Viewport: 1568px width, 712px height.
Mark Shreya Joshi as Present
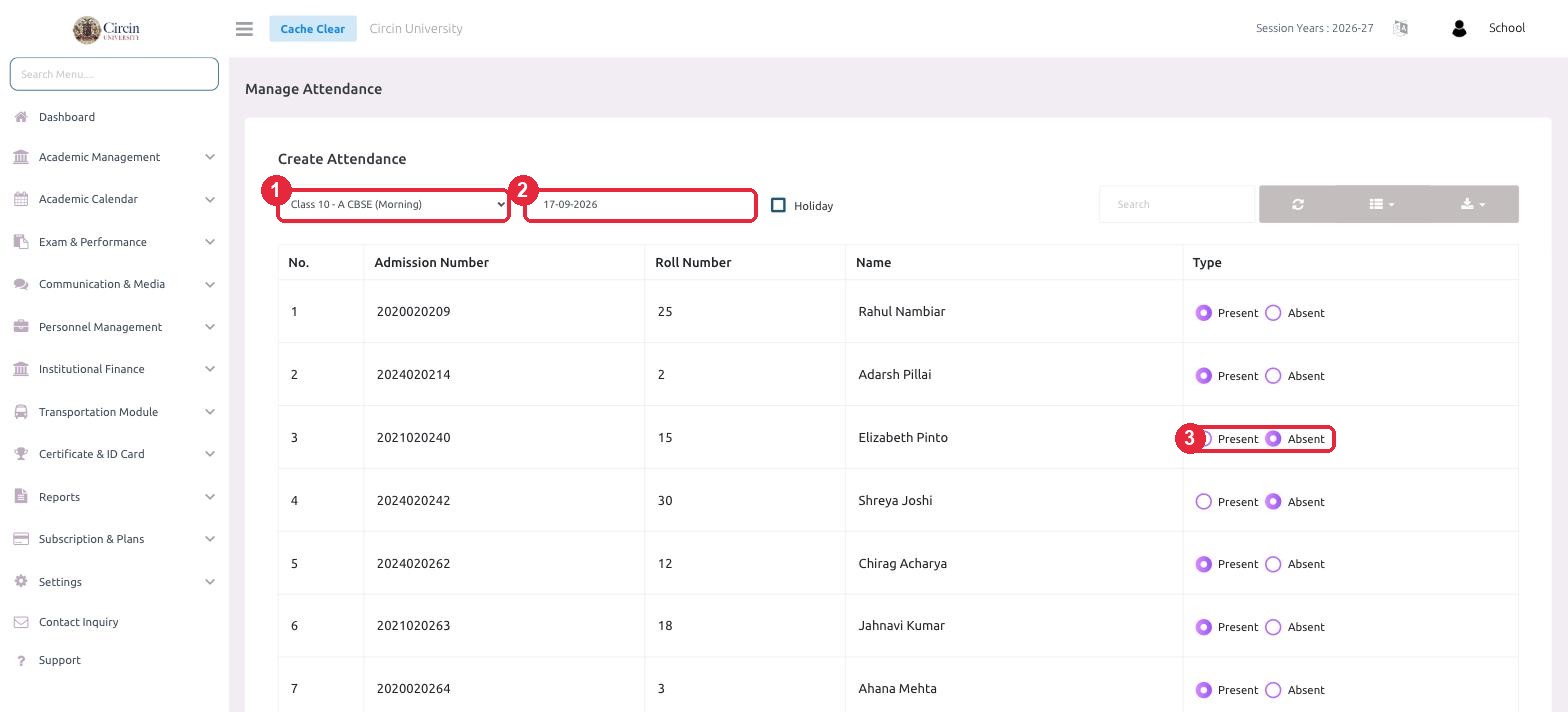(x=1204, y=502)
